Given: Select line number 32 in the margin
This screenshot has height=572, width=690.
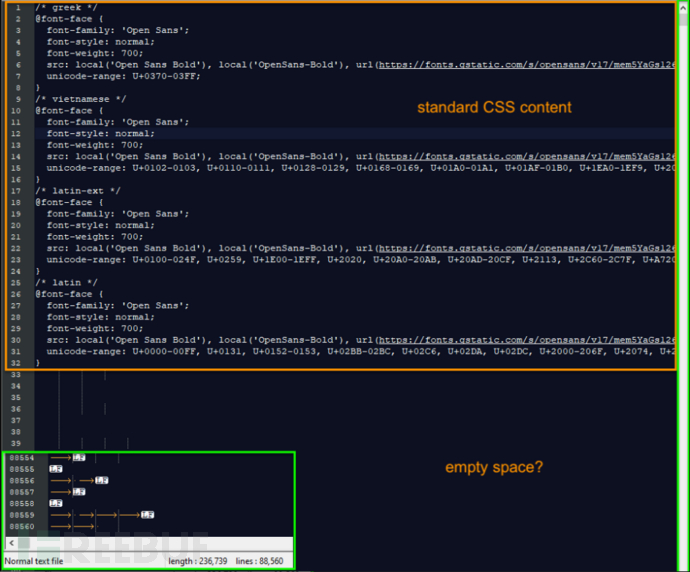Looking at the screenshot, I should click(18, 363).
